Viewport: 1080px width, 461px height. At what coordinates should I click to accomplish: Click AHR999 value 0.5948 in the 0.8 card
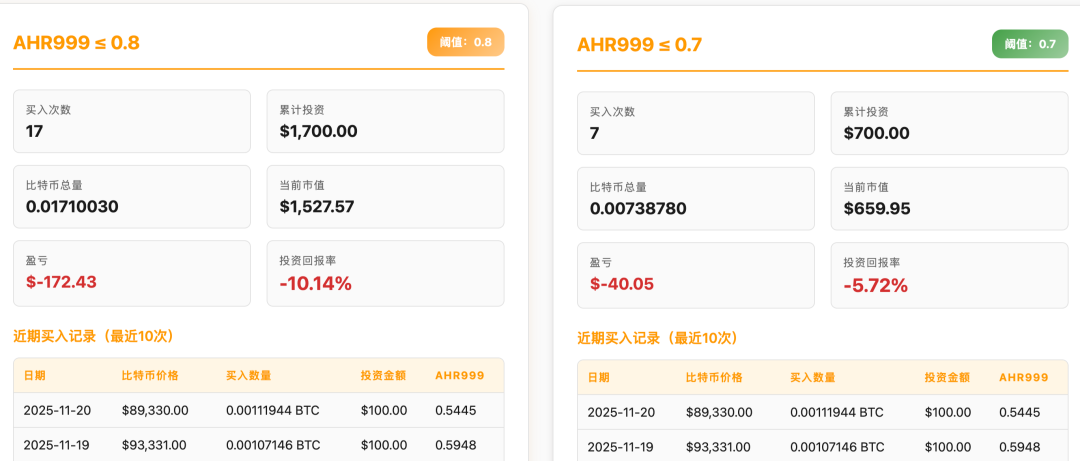coord(455,445)
